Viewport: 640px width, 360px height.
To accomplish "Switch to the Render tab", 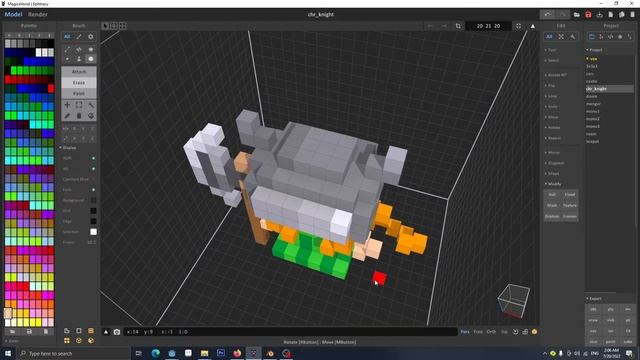I will 38,14.
